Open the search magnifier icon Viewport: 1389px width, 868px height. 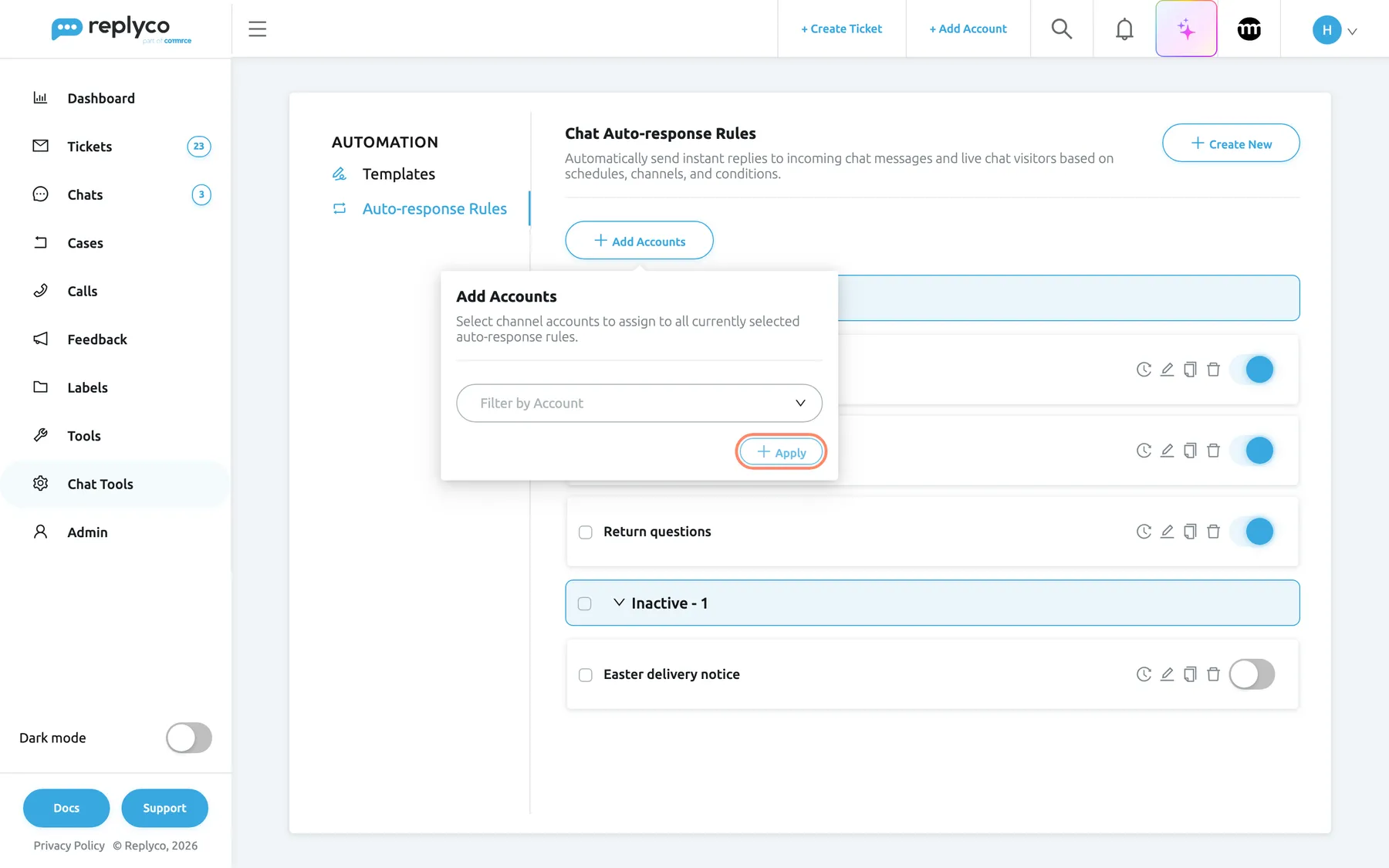click(1062, 29)
